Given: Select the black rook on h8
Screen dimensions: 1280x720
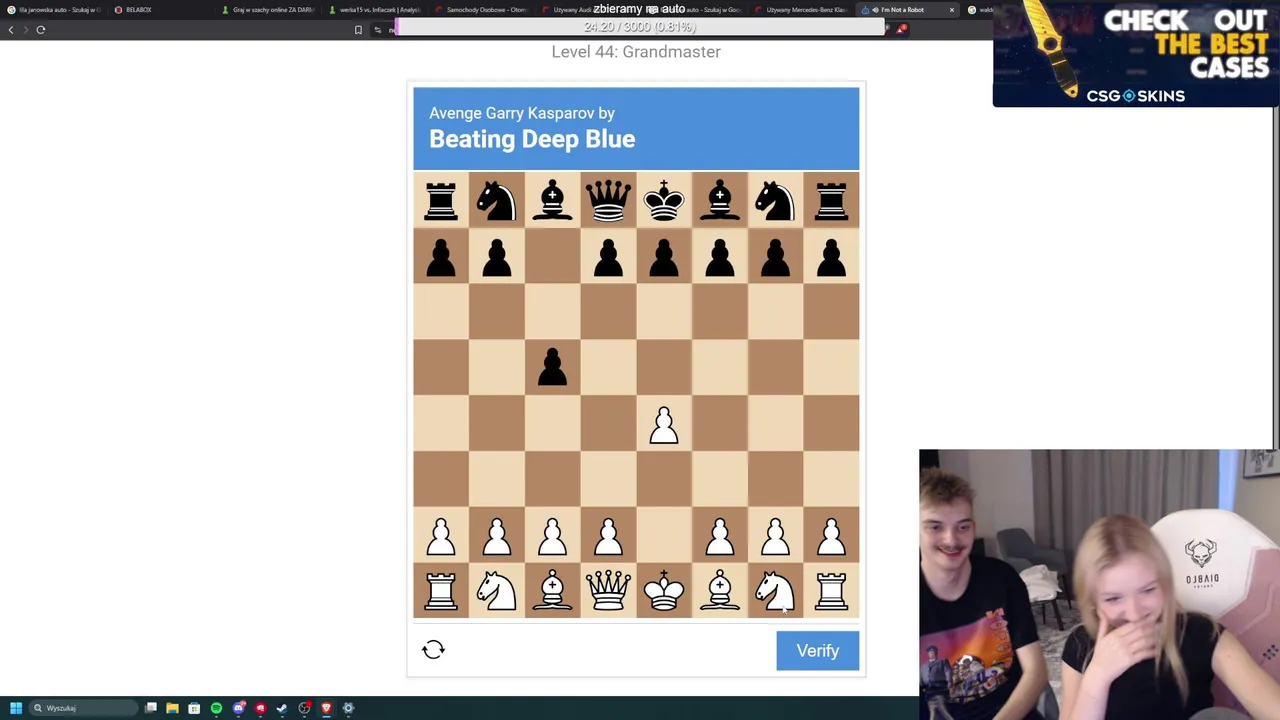Looking at the screenshot, I should point(831,201).
